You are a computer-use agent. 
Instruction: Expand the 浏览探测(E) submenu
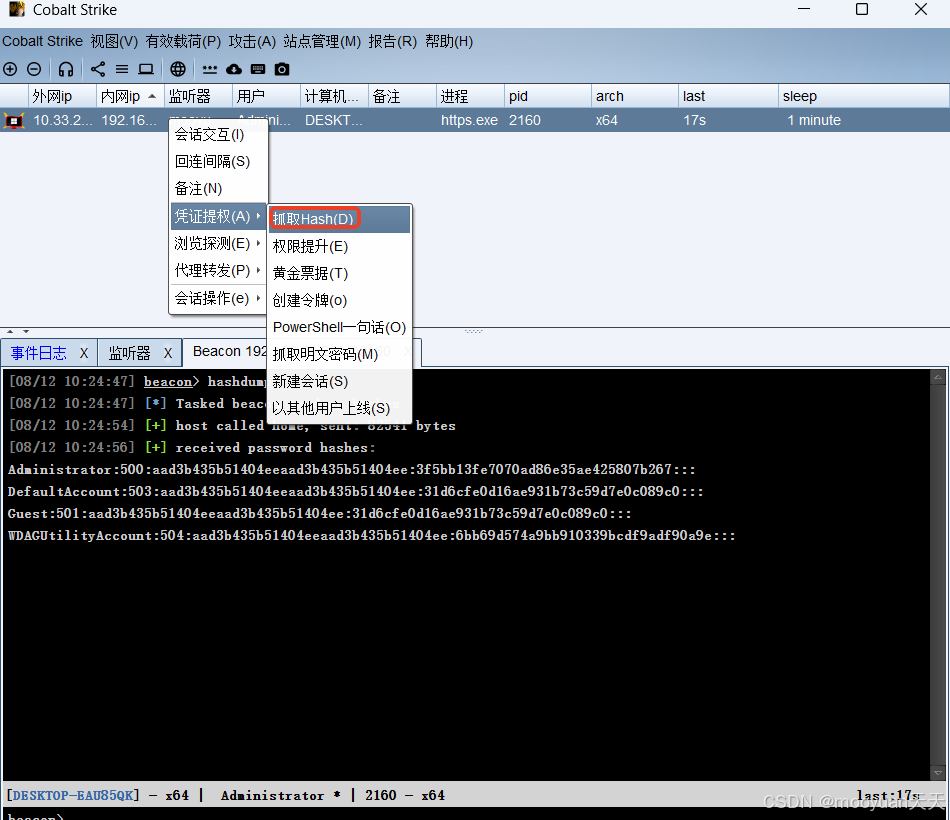click(218, 244)
